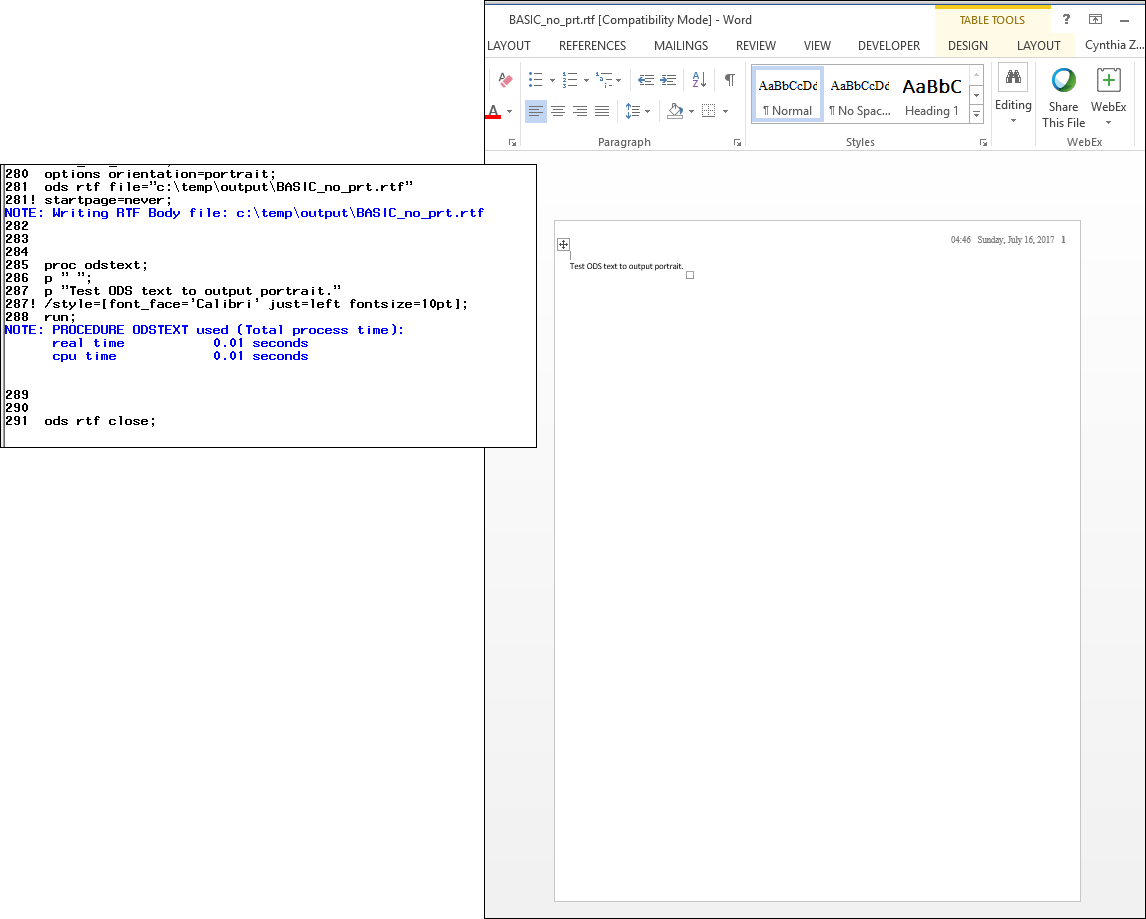Click the Clear All Formatting eraser icon
The image size is (1146, 919).
tap(505, 79)
